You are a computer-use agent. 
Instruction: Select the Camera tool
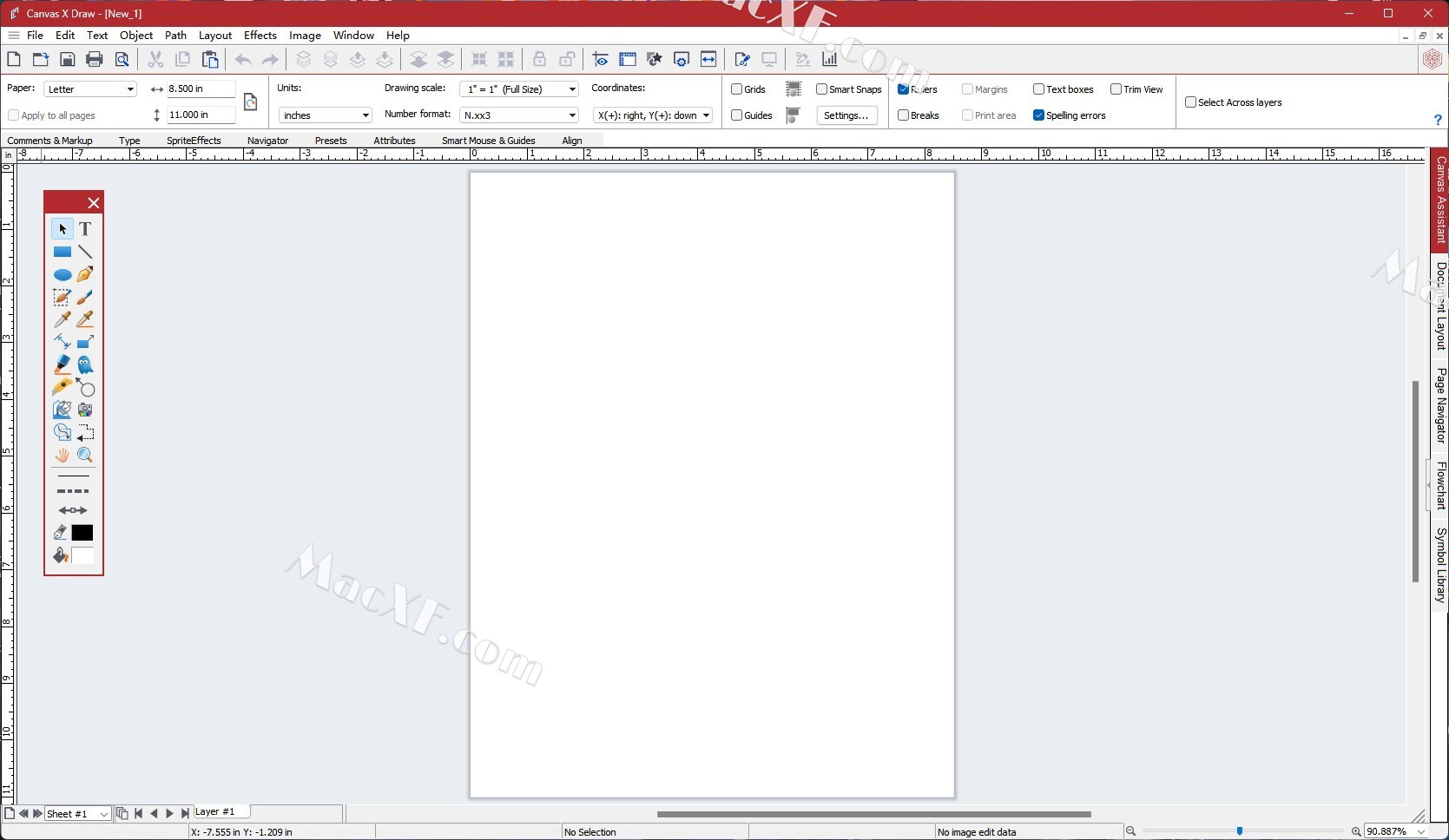click(85, 410)
